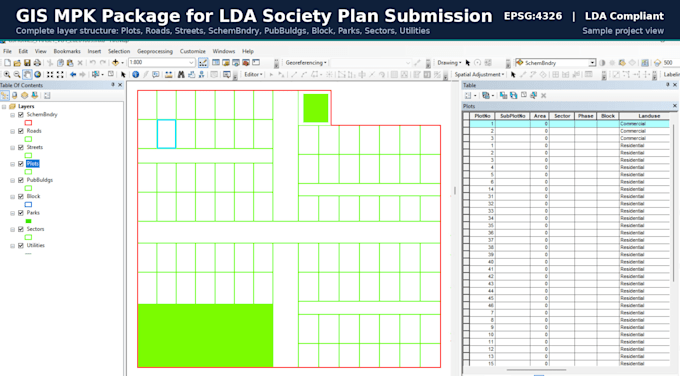This screenshot has width=680, height=376.
Task: Toggle the Streets layer checkbox
Action: point(21,147)
